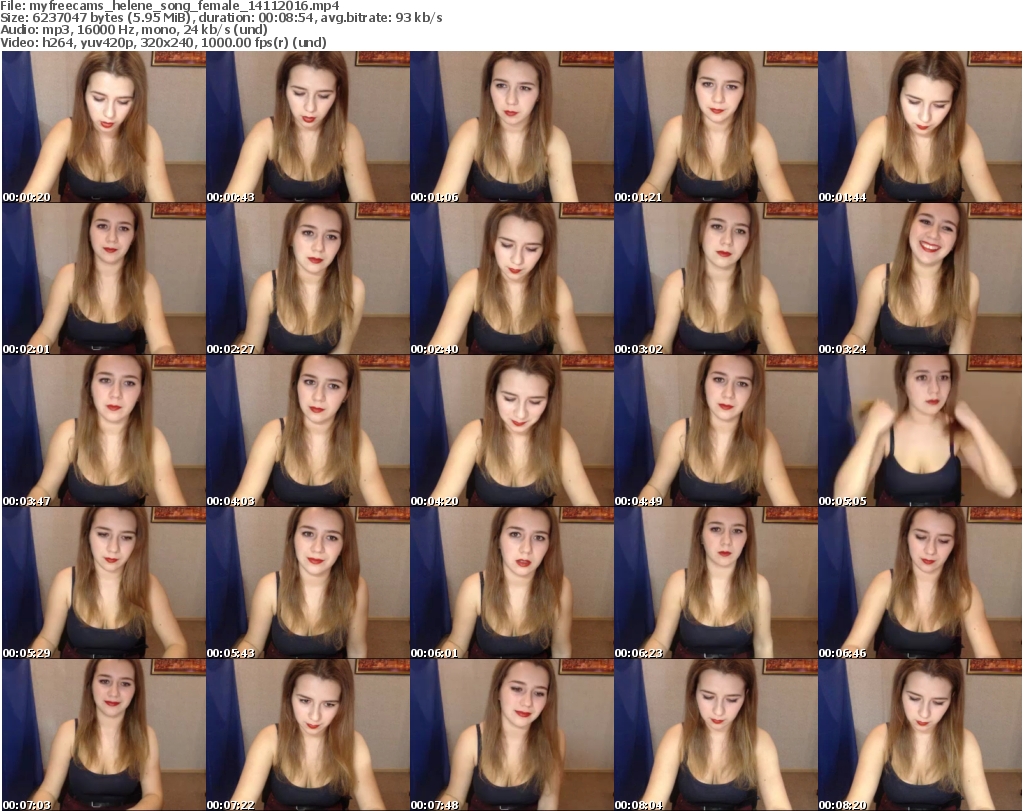Pick the frame marked 00:04:20
Screen dimensions: 1024x811
click(511, 431)
